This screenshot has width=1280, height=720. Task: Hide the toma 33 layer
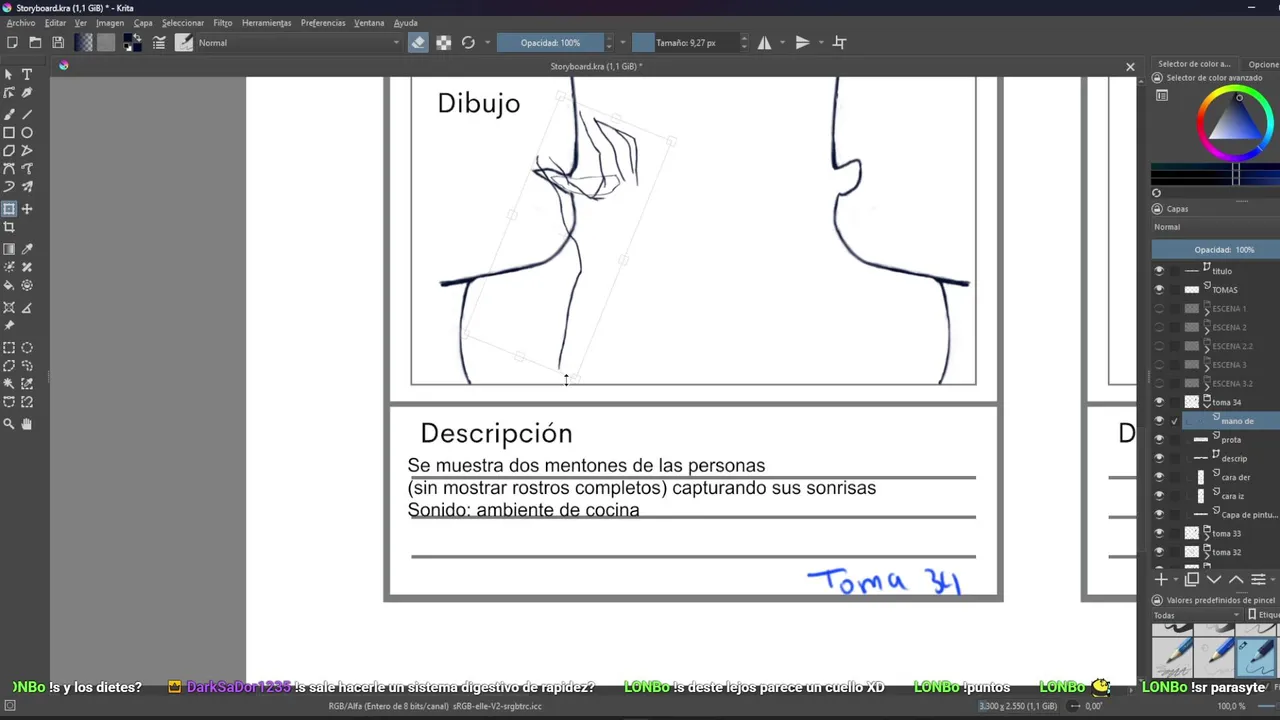point(1159,534)
